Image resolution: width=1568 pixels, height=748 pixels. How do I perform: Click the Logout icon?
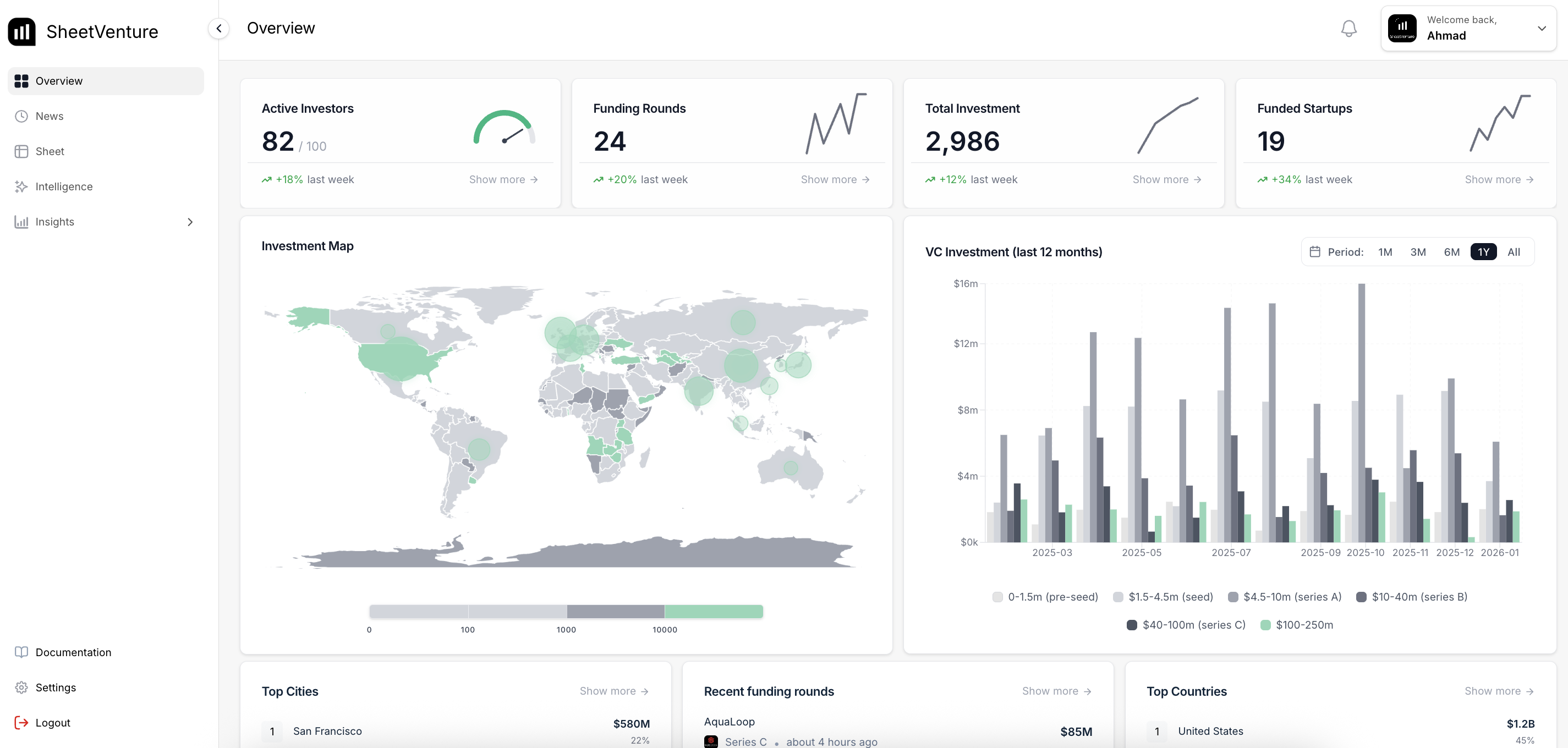(21, 723)
